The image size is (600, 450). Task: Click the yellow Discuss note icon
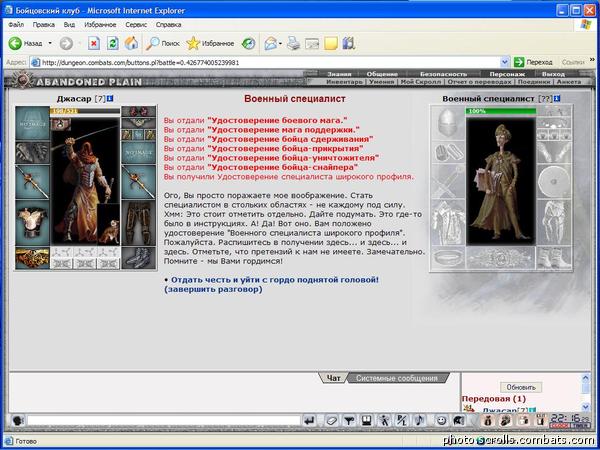click(331, 44)
